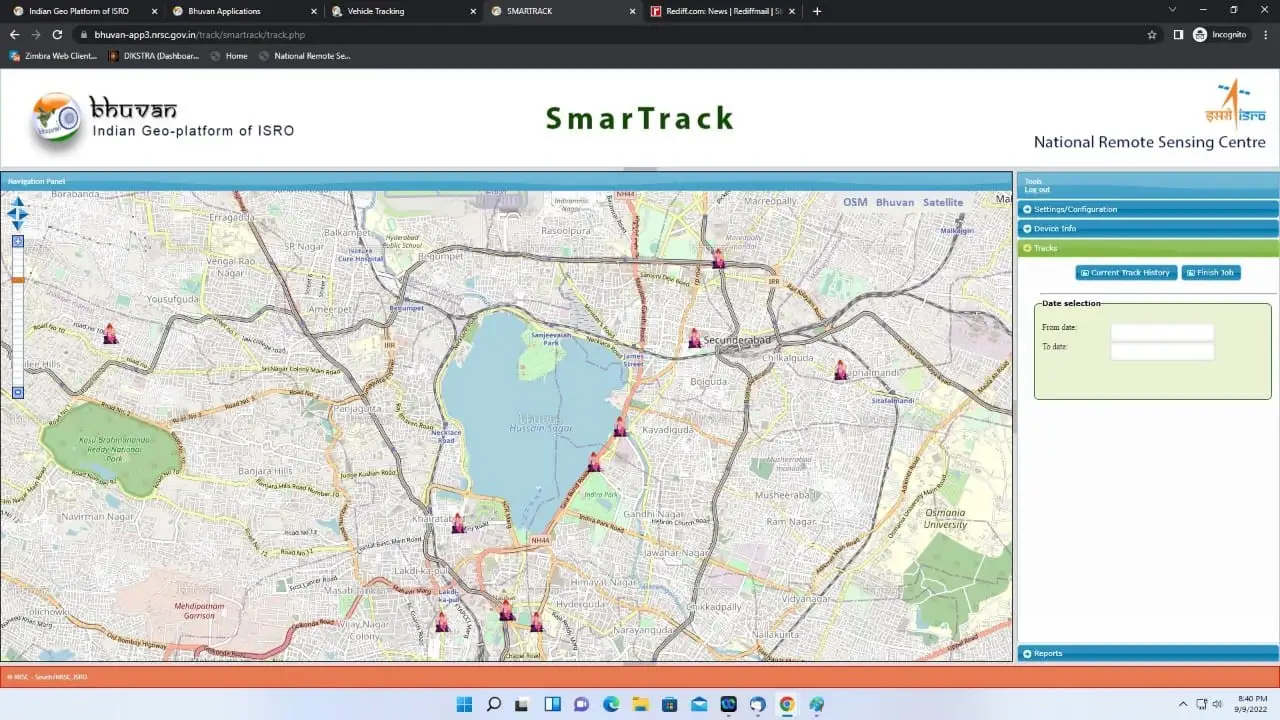This screenshot has height=720, width=1280.
Task: Open the Incognito profile menu
Action: [1220, 34]
